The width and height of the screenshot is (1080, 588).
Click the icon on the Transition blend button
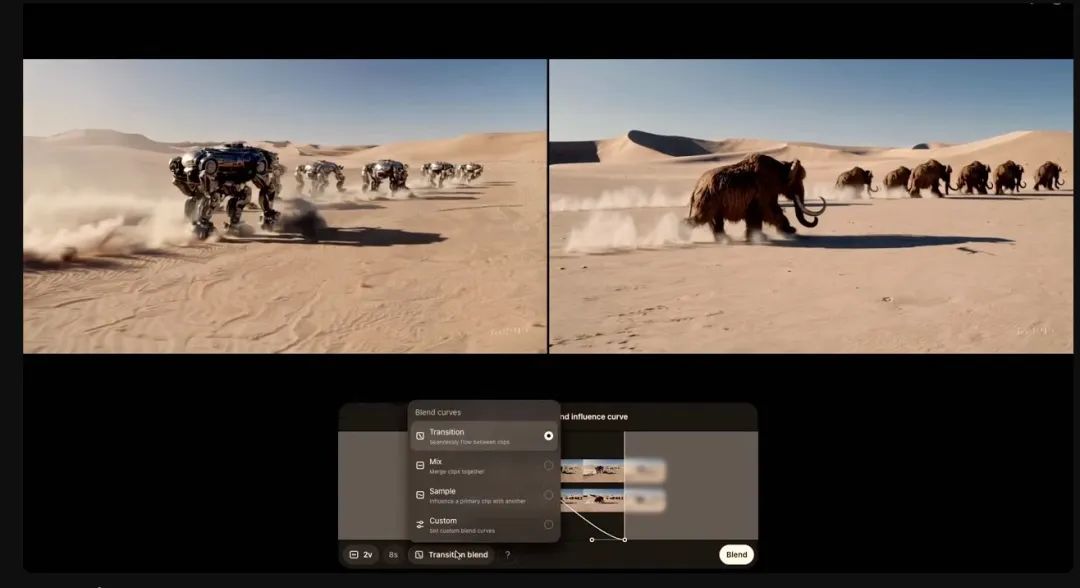click(419, 555)
